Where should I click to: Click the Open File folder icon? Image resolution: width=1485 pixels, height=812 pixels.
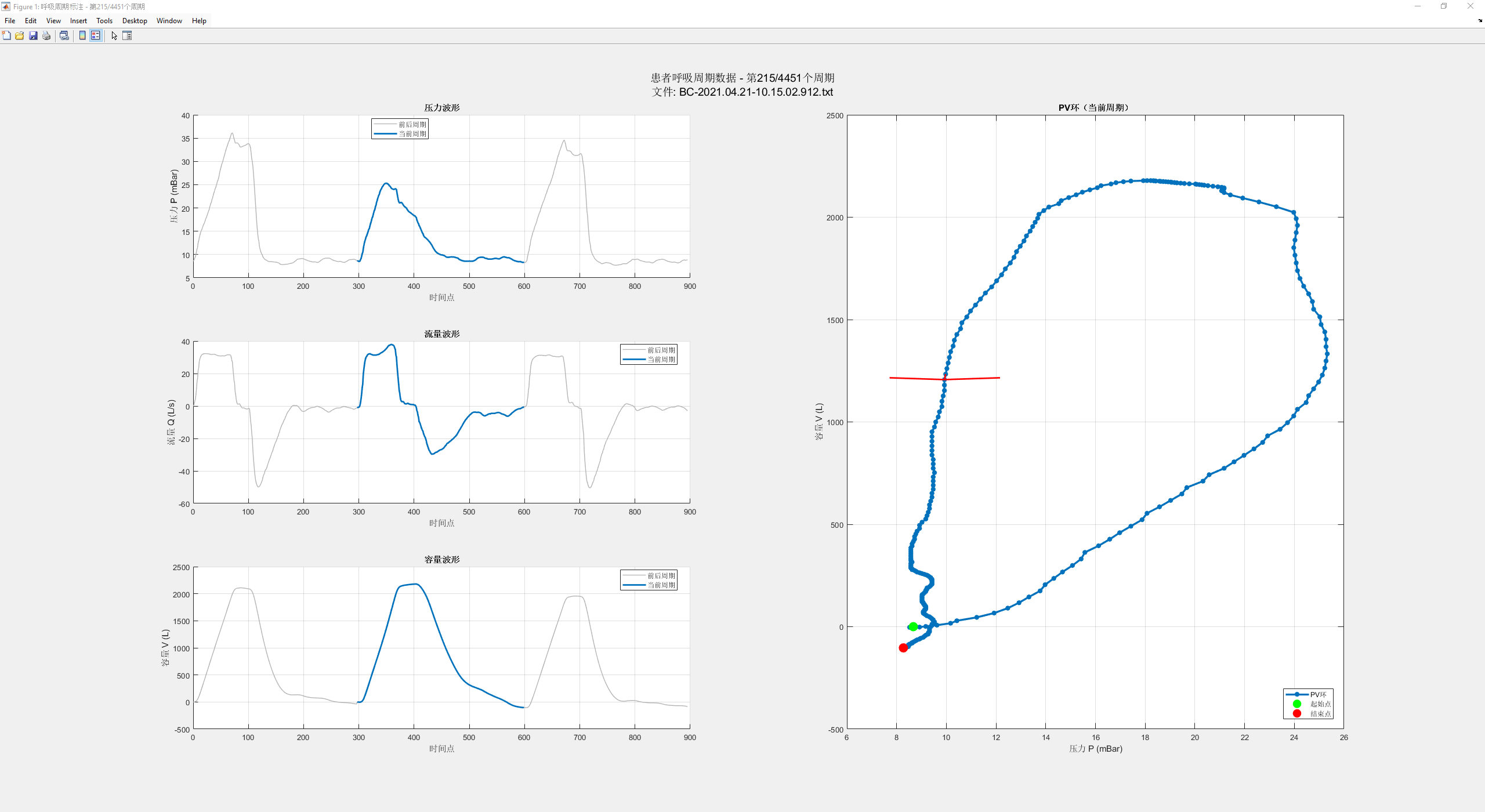pos(20,36)
